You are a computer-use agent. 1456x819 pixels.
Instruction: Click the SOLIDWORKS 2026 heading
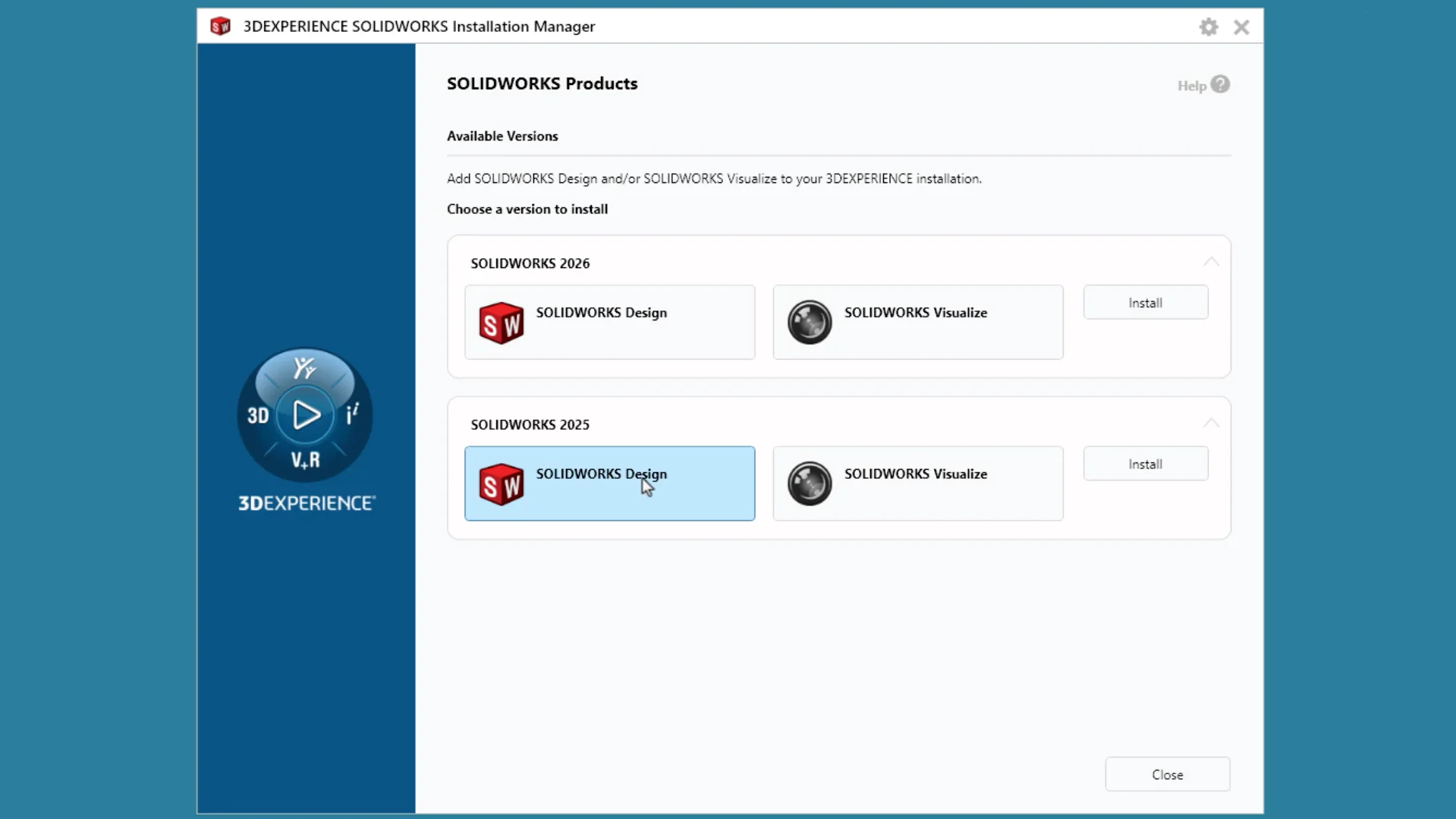click(530, 263)
